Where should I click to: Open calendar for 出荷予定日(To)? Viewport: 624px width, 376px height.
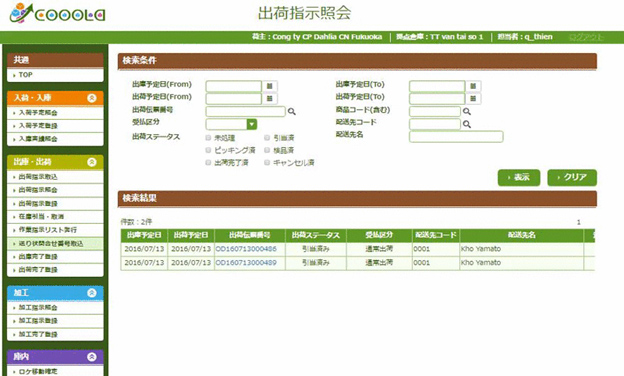pyautogui.click(x=473, y=98)
